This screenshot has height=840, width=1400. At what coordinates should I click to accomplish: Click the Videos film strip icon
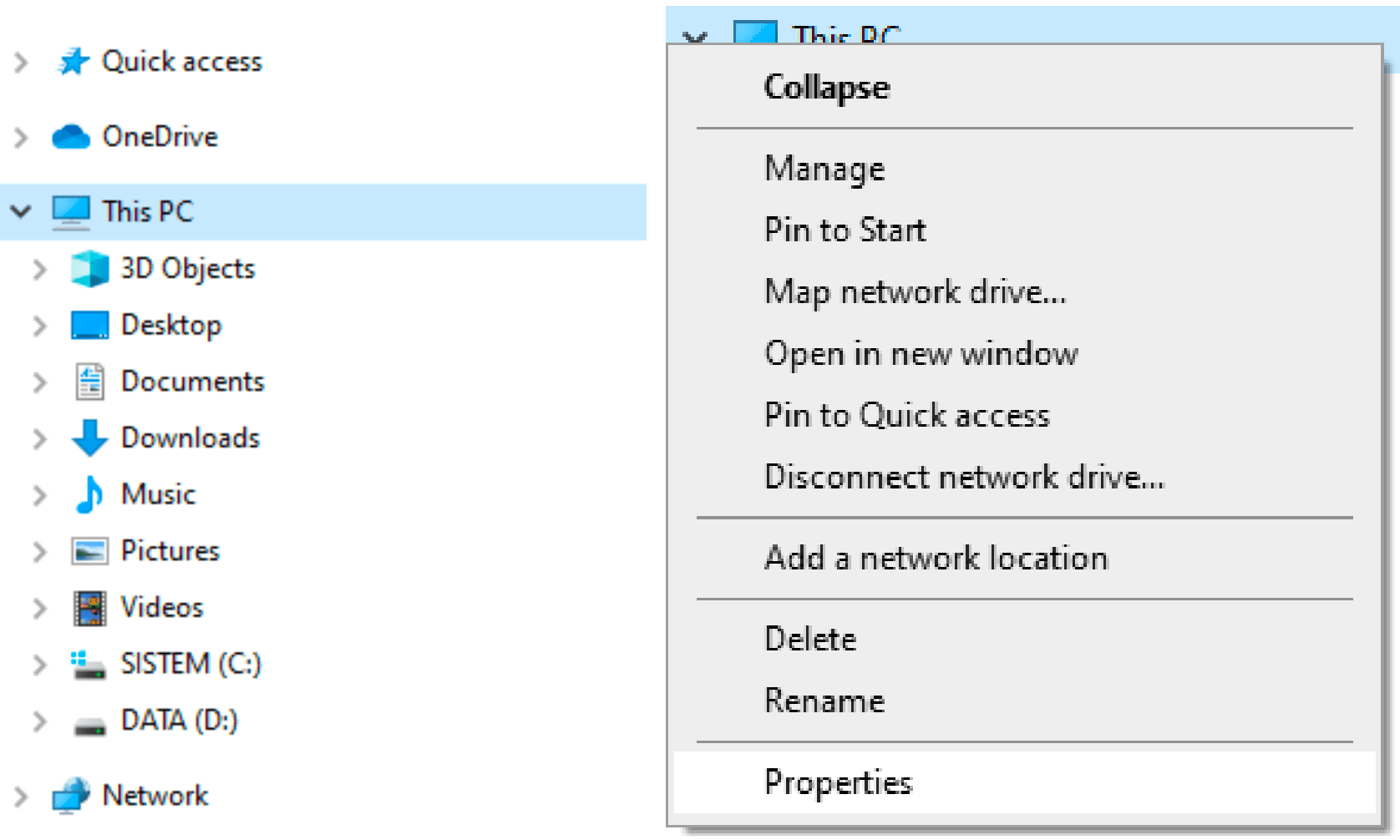[89, 608]
